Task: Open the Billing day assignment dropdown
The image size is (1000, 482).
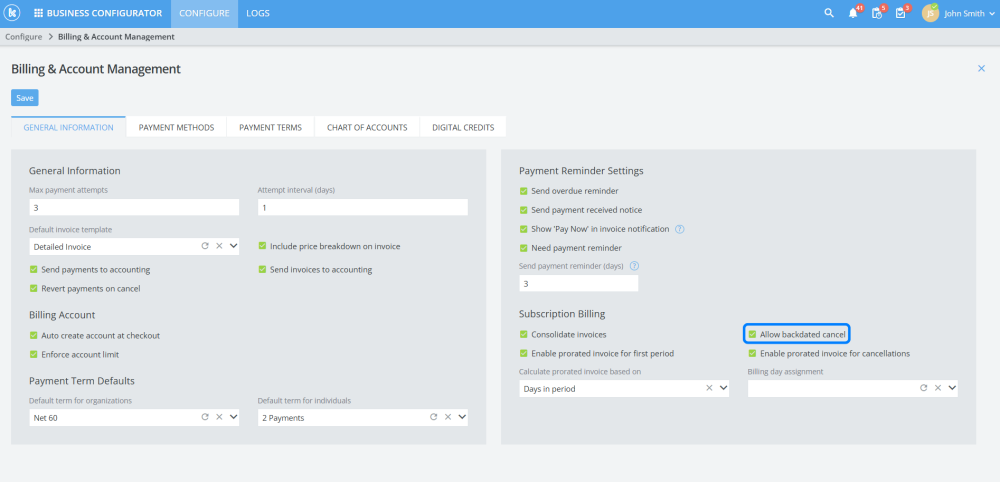Action: click(x=952, y=388)
